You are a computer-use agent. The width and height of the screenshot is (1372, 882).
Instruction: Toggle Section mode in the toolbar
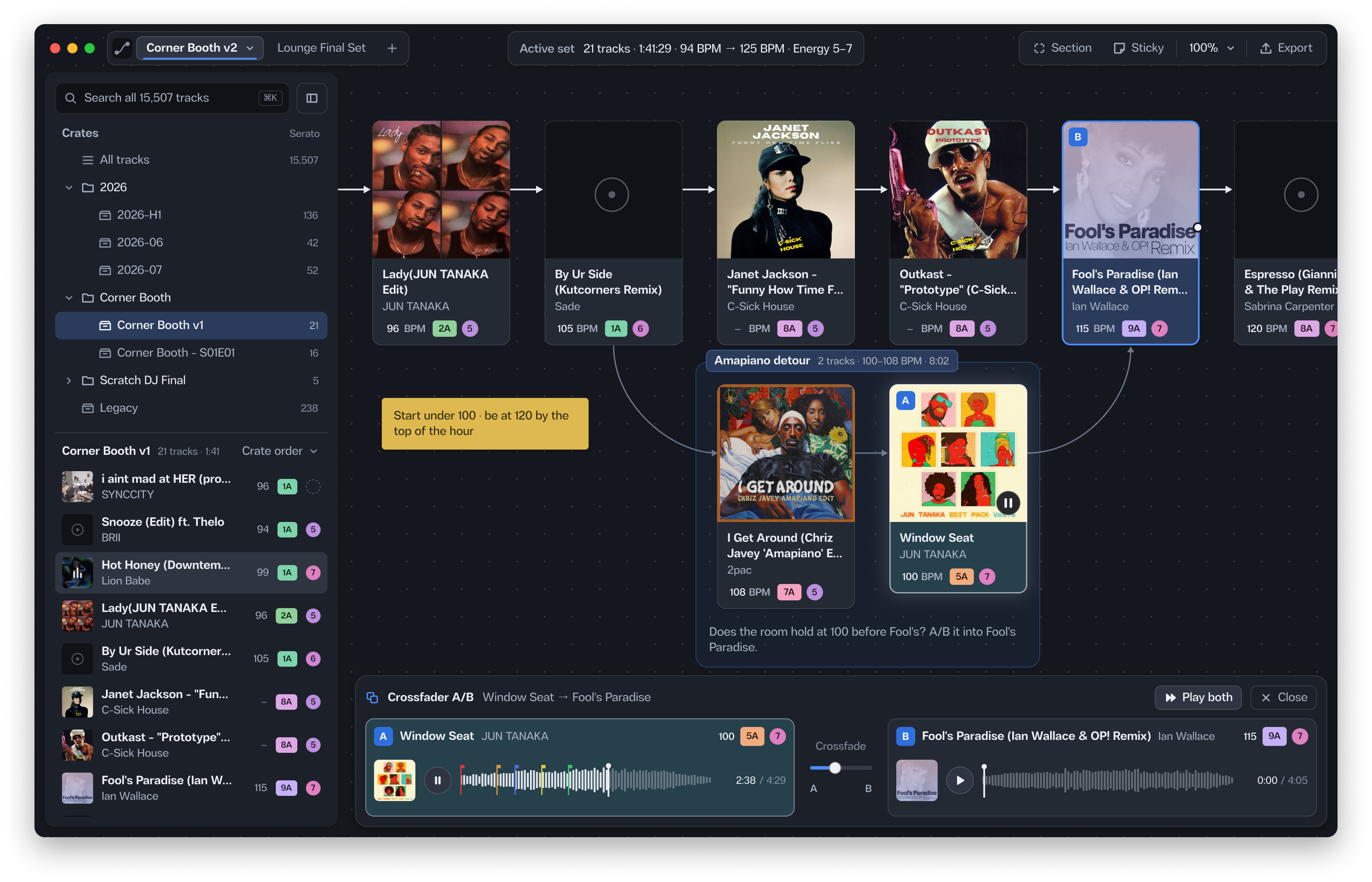[1063, 48]
